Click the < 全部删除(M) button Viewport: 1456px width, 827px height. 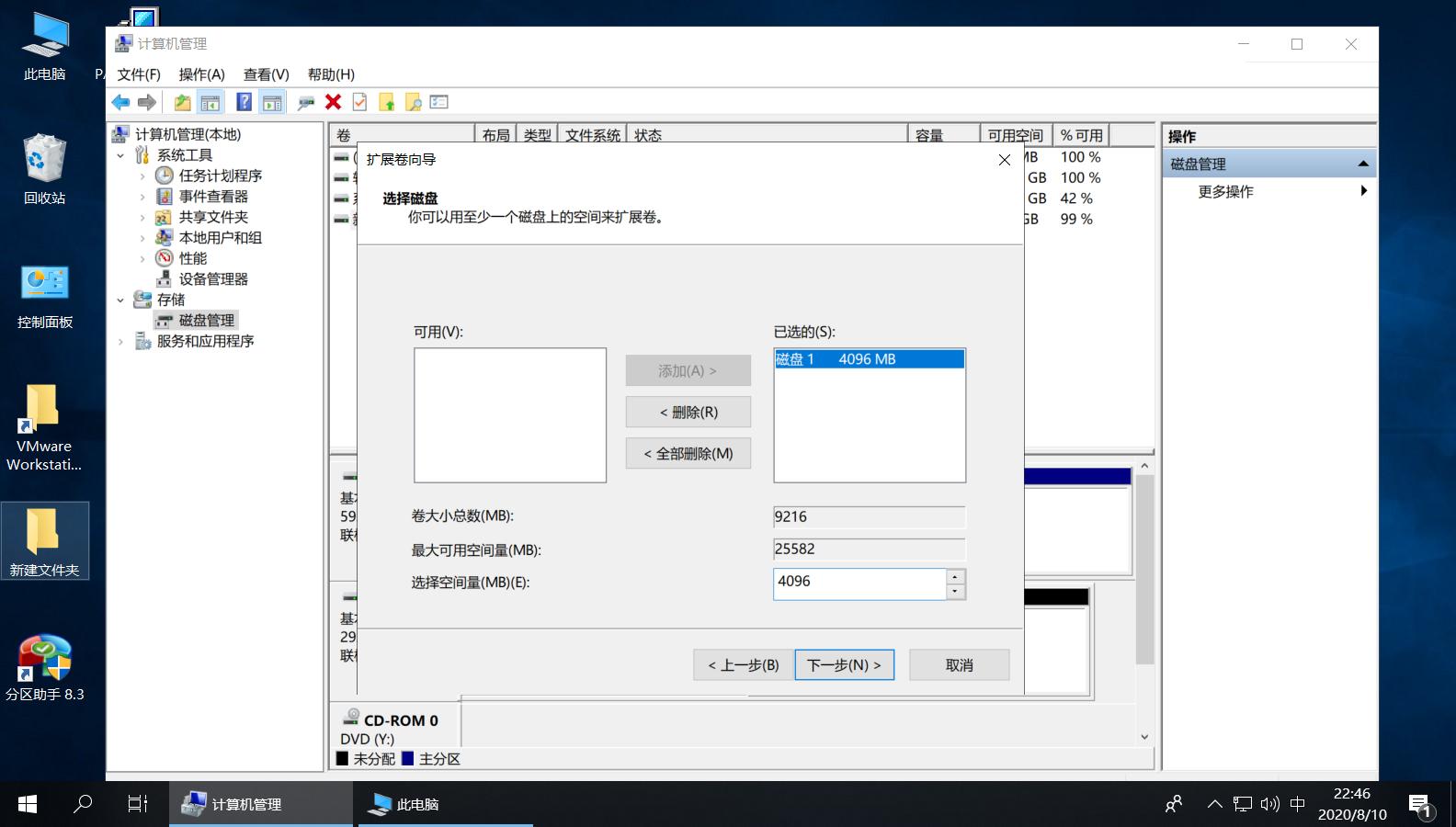click(688, 454)
